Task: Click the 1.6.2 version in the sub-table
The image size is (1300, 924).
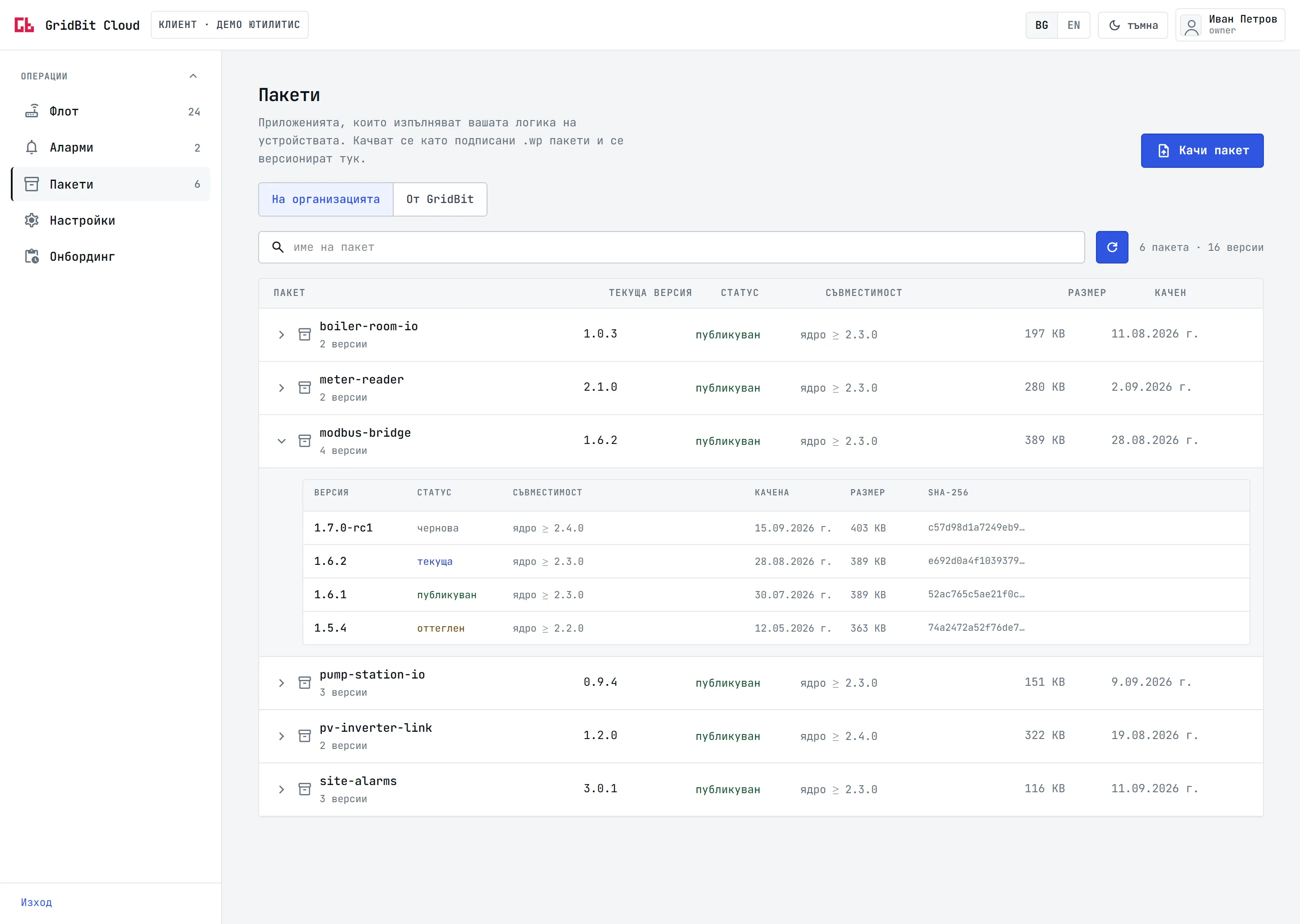Action: [x=330, y=561]
